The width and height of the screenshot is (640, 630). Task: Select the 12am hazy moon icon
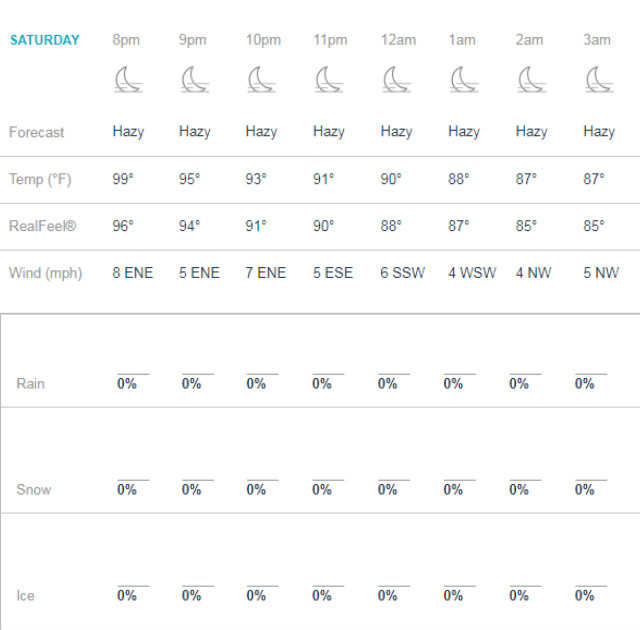397,80
